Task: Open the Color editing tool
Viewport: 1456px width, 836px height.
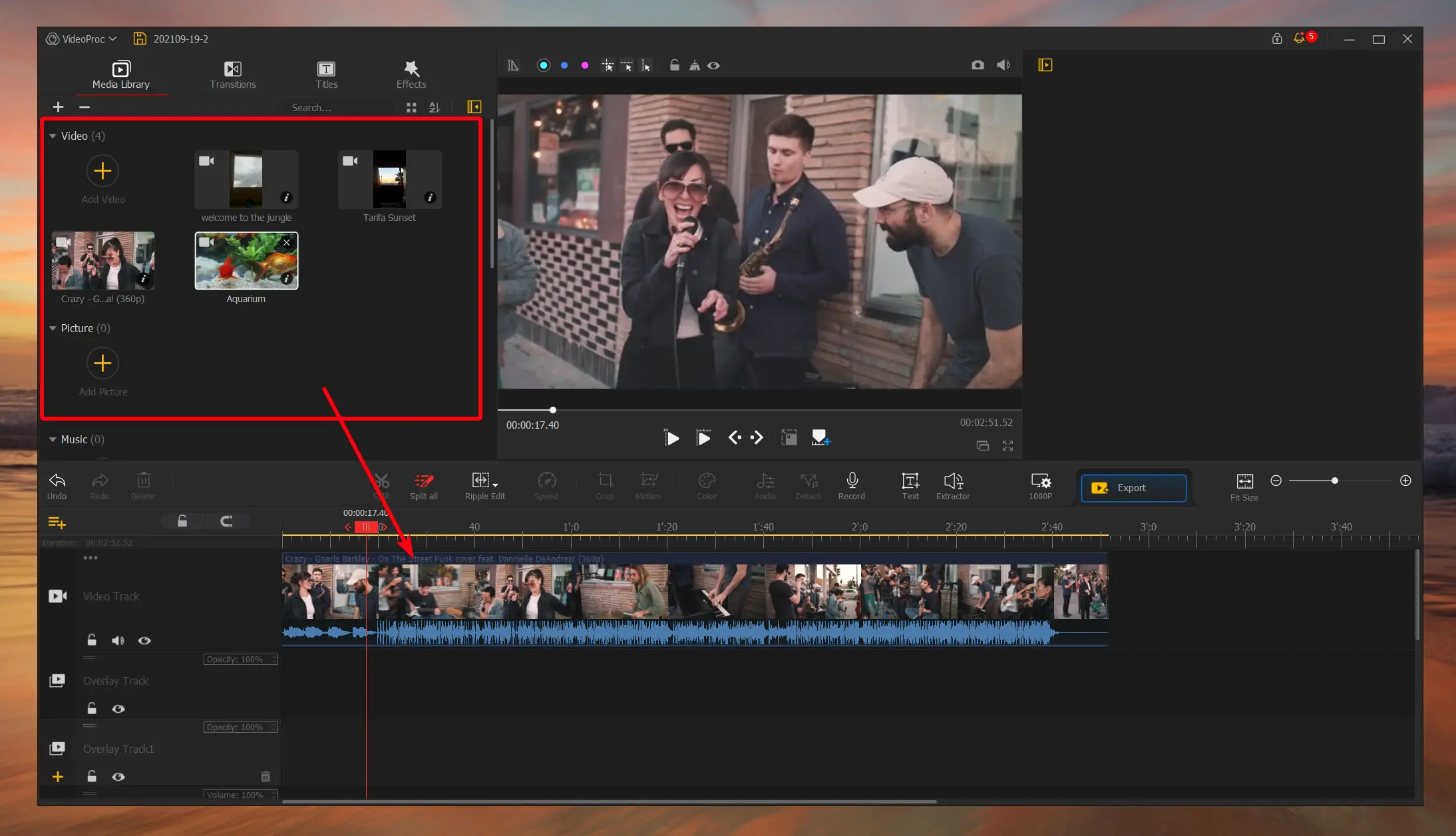Action: click(705, 486)
